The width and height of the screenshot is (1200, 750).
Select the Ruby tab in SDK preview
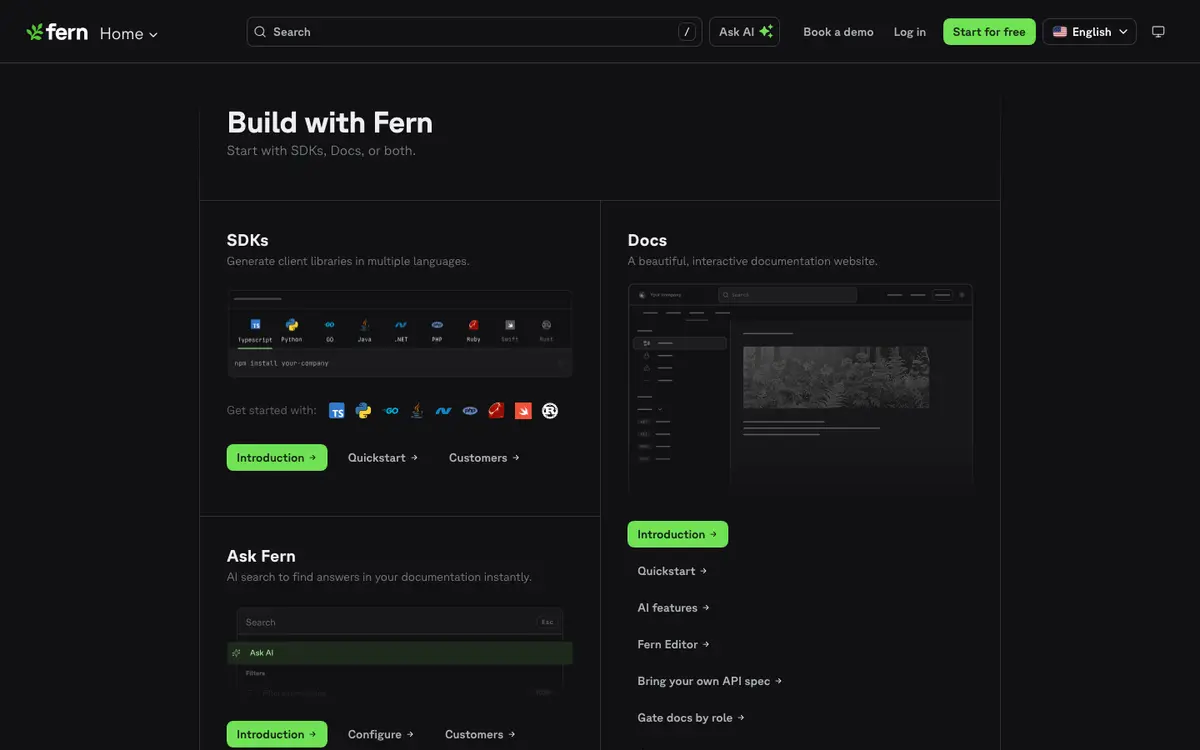tap(473, 331)
